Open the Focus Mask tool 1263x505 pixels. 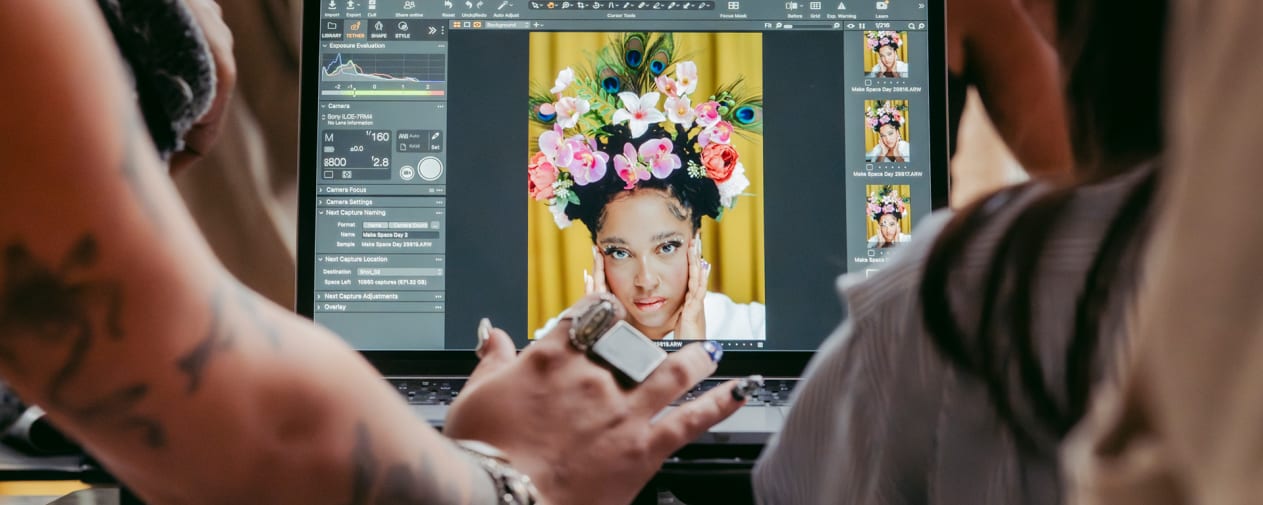tap(733, 6)
